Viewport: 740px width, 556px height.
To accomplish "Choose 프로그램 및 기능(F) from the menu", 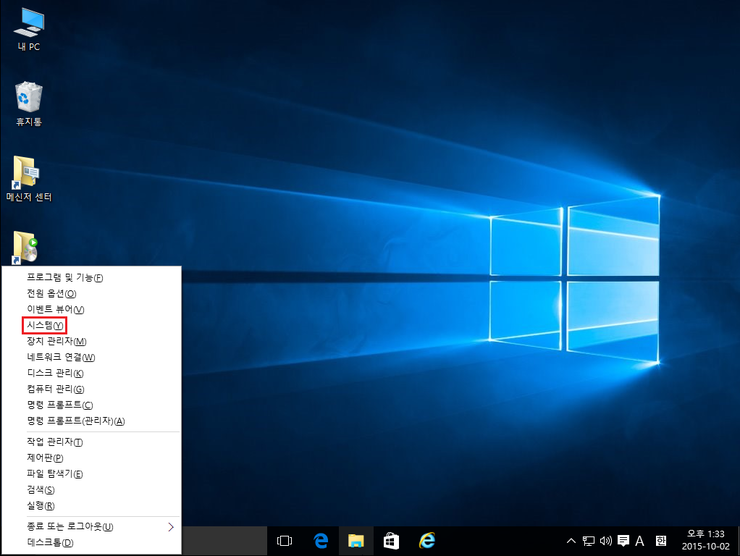I will 92,278.
